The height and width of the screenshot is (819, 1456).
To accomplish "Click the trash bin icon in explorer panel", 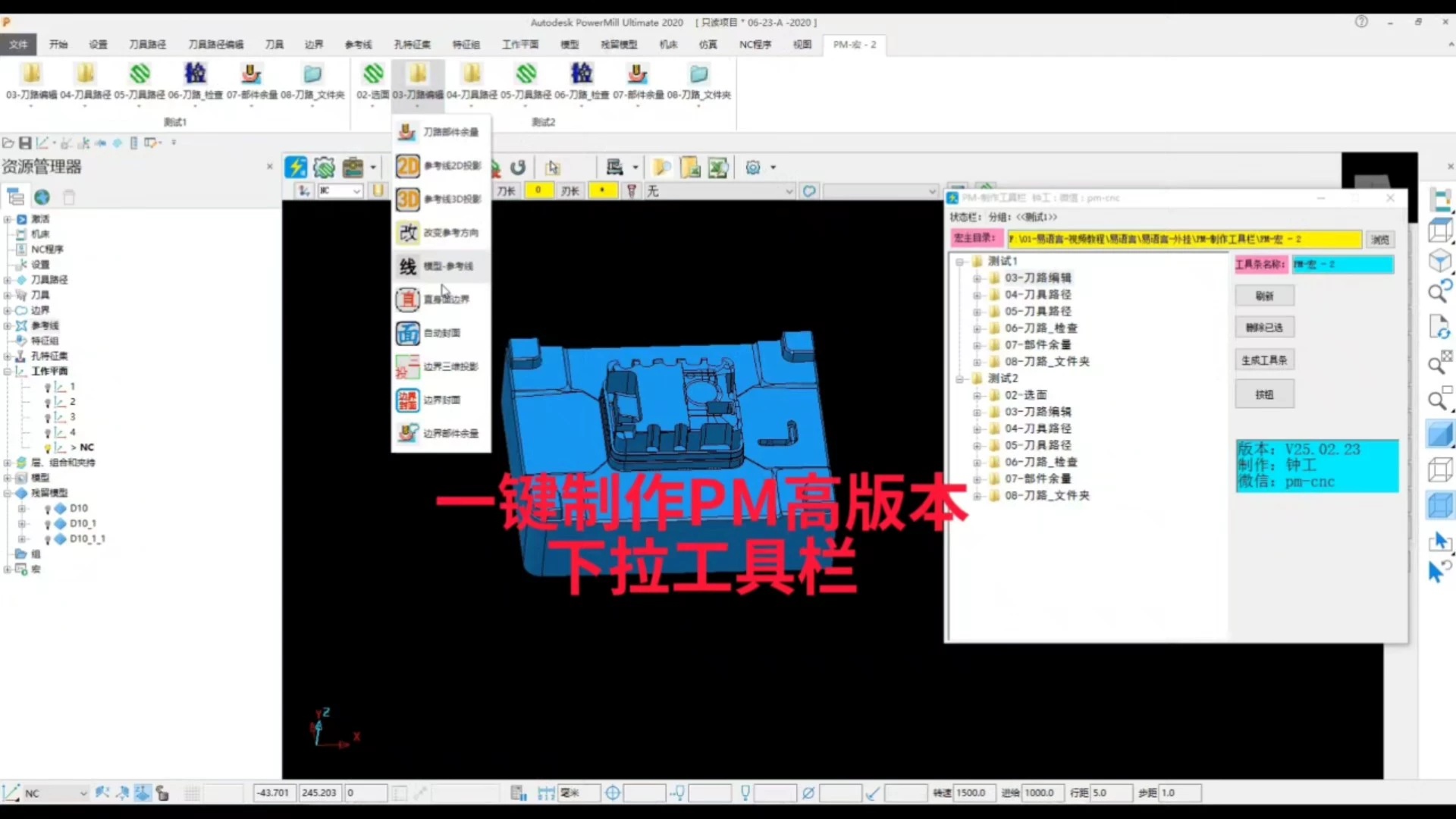I will click(69, 197).
